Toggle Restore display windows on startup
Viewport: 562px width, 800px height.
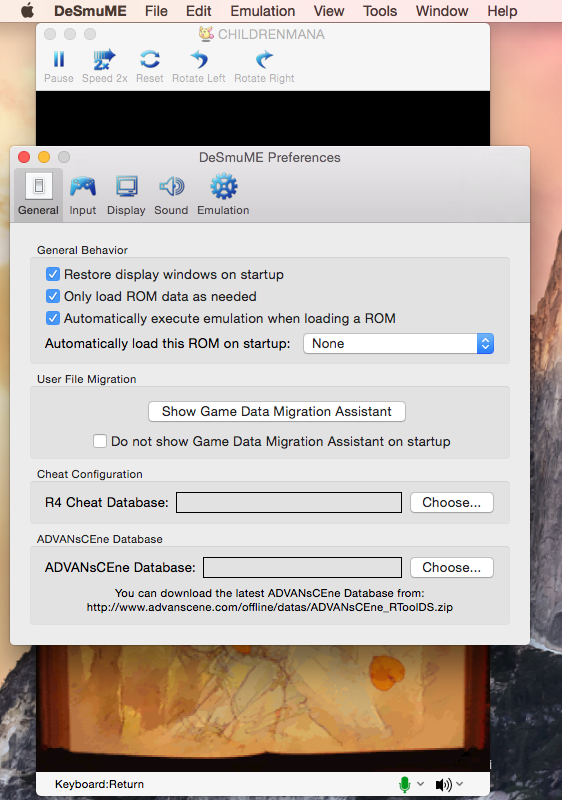53,274
